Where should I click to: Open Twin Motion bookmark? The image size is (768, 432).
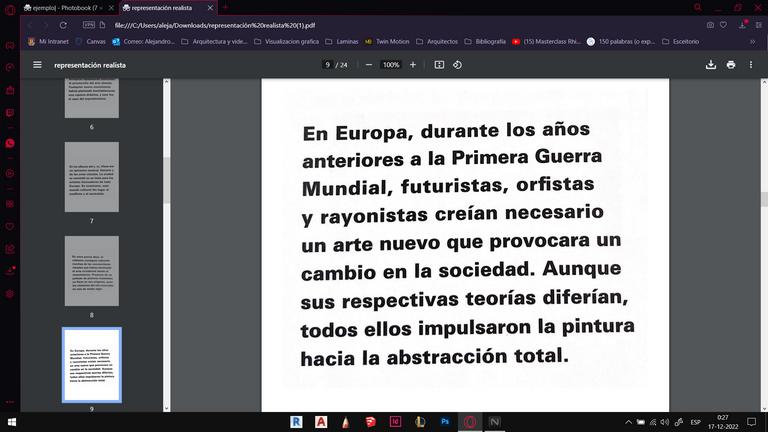387,42
